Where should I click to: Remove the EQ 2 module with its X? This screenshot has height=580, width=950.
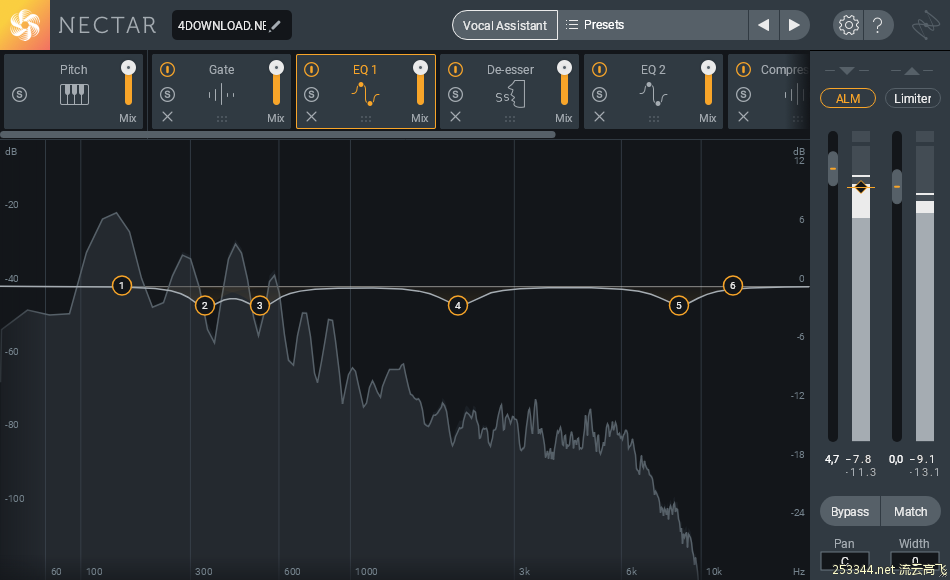[x=599, y=116]
